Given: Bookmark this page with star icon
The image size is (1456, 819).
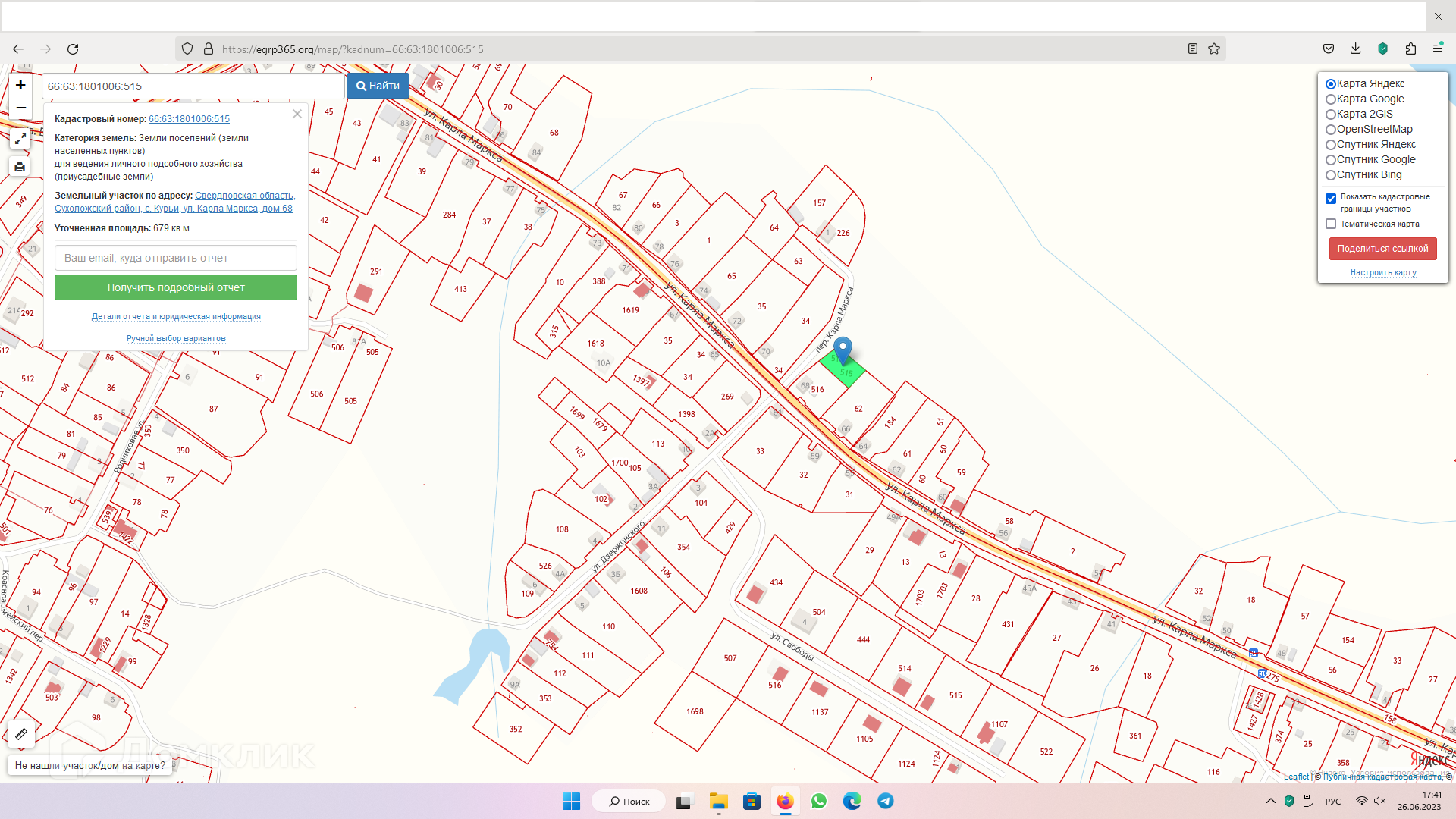Looking at the screenshot, I should coord(1214,49).
